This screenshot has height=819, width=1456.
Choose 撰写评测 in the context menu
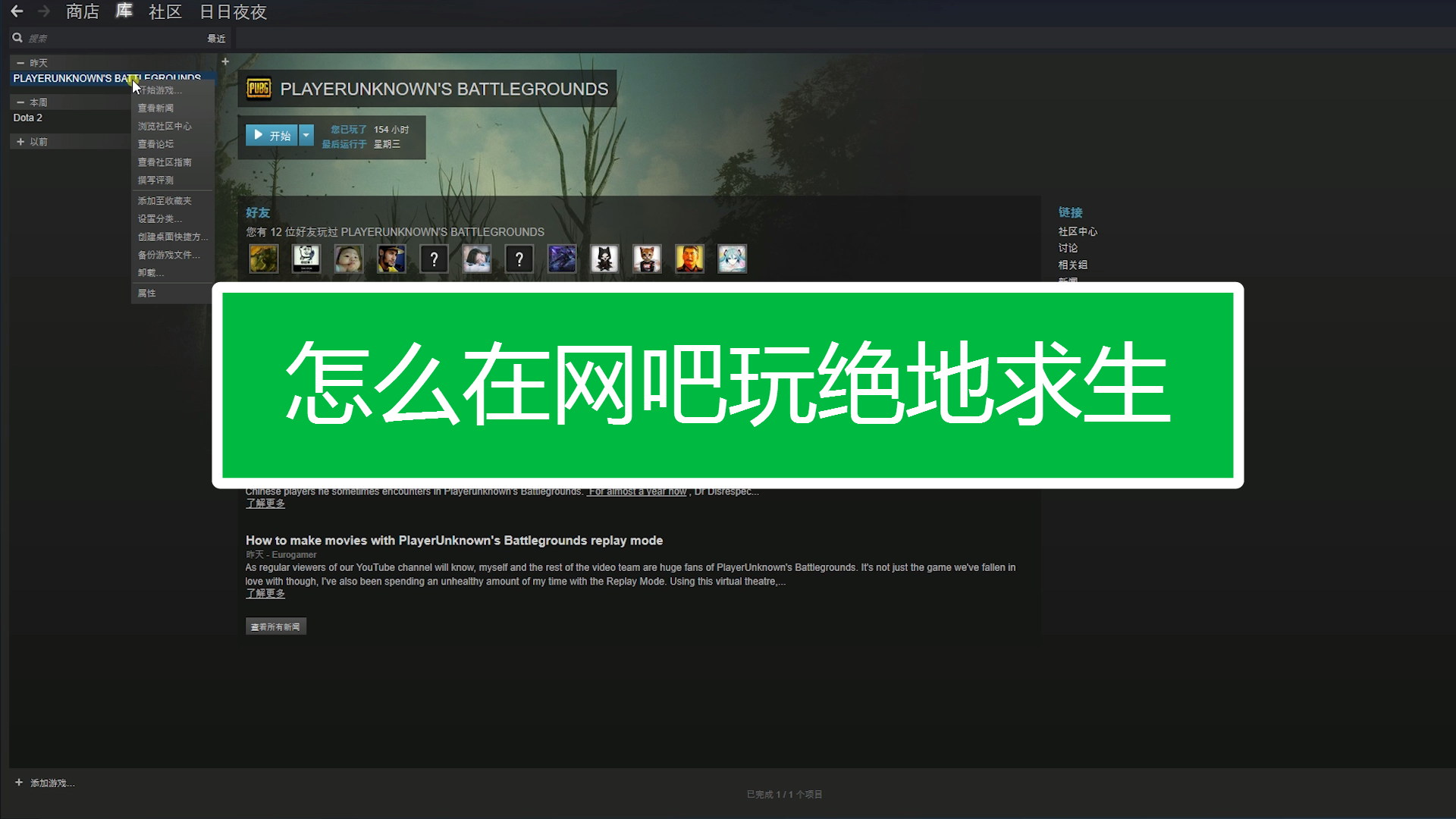pyautogui.click(x=173, y=180)
